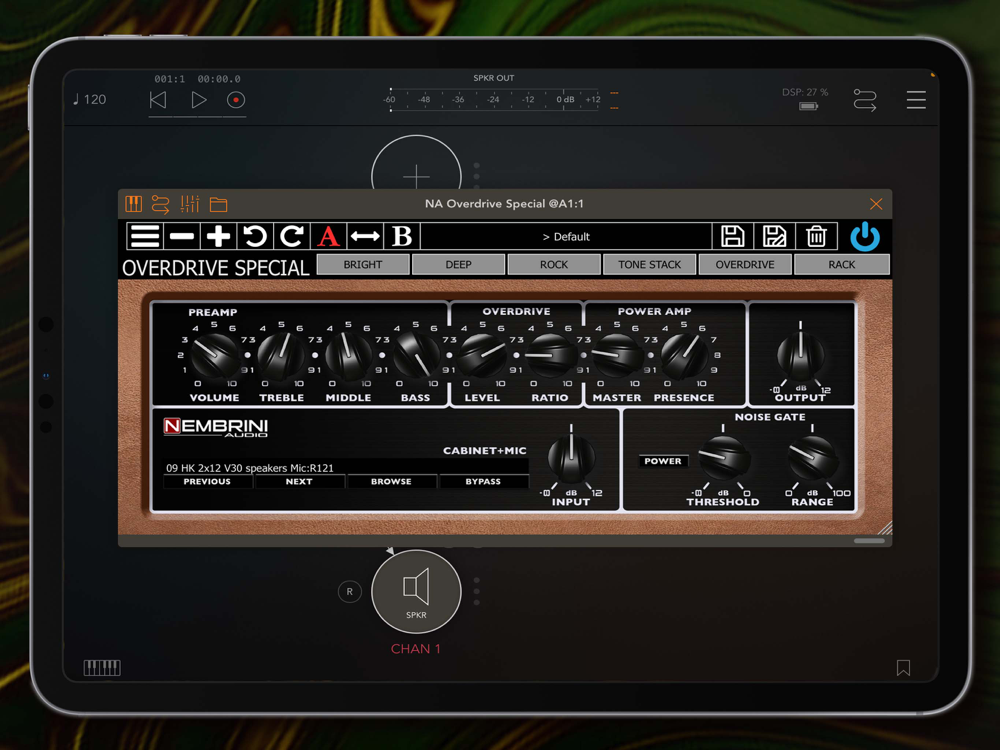This screenshot has height=750, width=1000.
Task: Click the orange keyboard icon in the title bar
Action: (134, 204)
